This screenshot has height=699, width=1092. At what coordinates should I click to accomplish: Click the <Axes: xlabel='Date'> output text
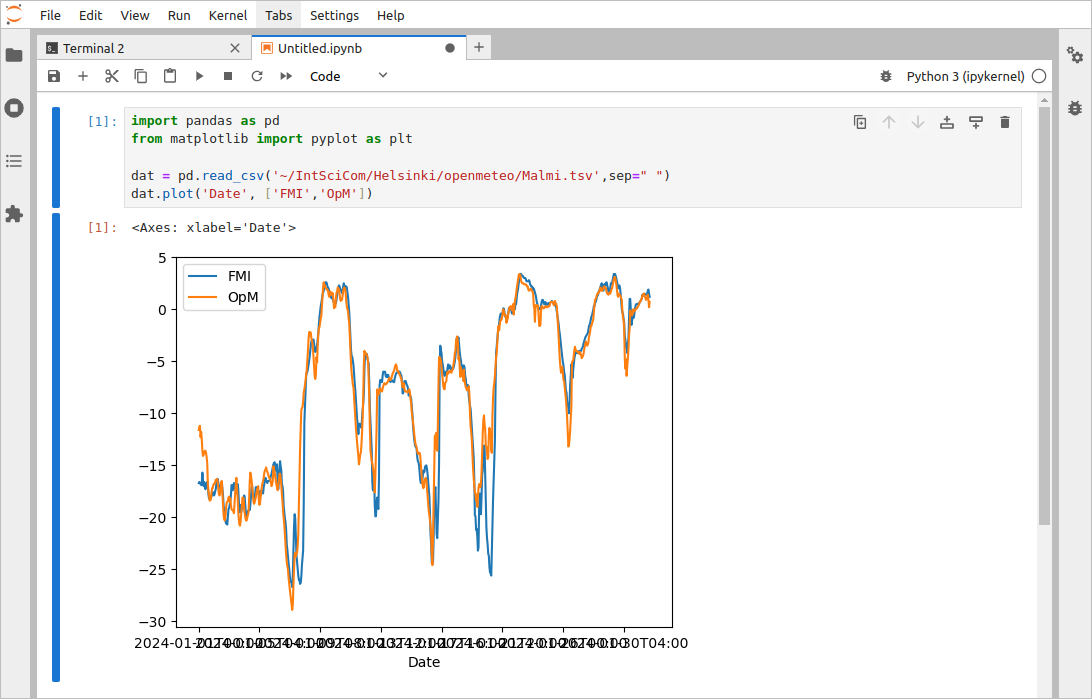click(213, 228)
